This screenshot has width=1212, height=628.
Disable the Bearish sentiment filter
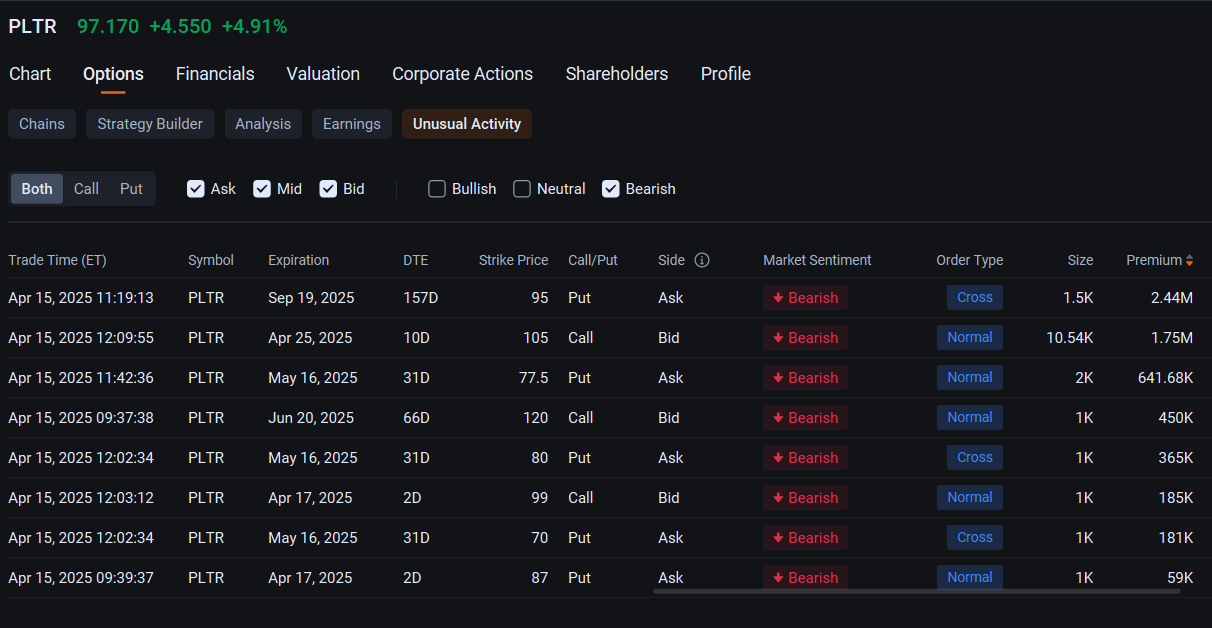pyautogui.click(x=611, y=189)
